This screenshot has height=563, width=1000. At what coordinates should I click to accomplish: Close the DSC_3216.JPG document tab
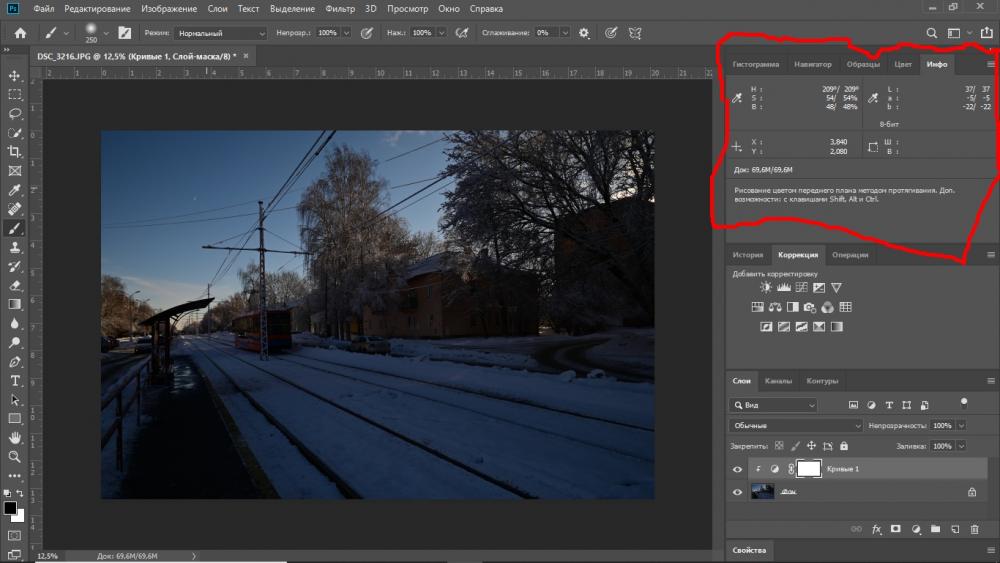click(246, 56)
